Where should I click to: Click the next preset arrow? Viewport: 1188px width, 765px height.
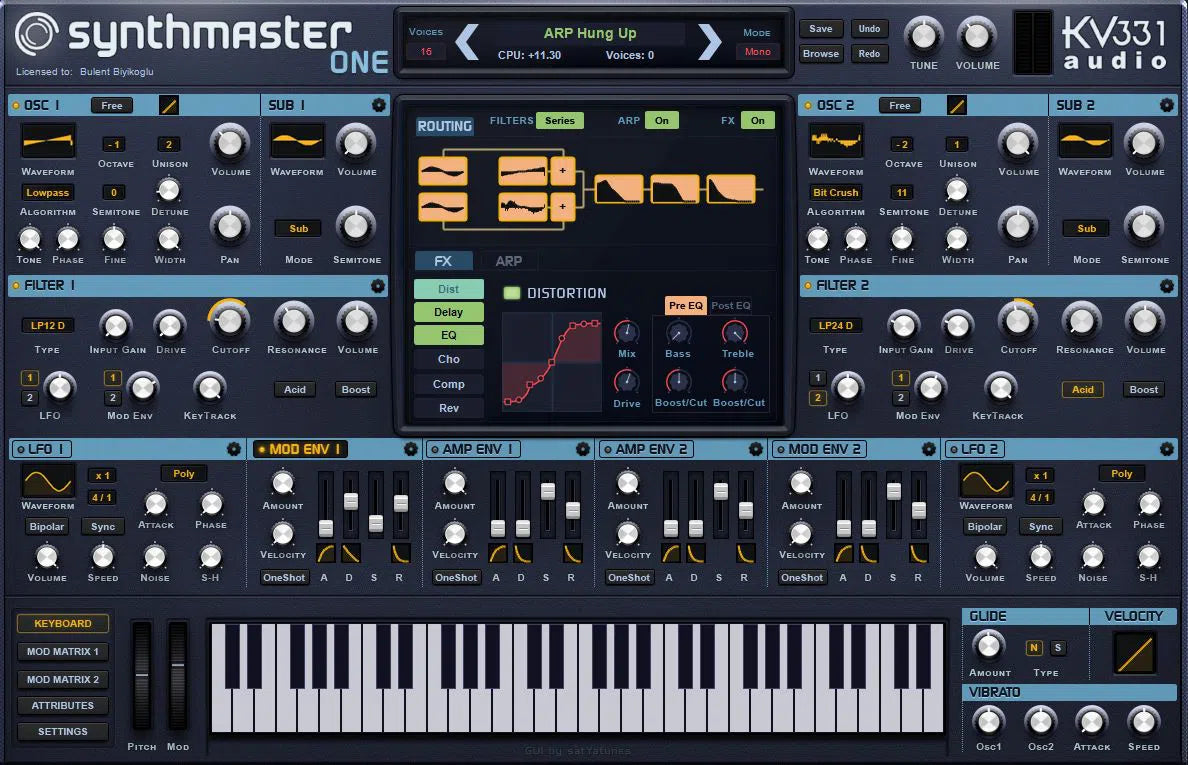[x=710, y=42]
